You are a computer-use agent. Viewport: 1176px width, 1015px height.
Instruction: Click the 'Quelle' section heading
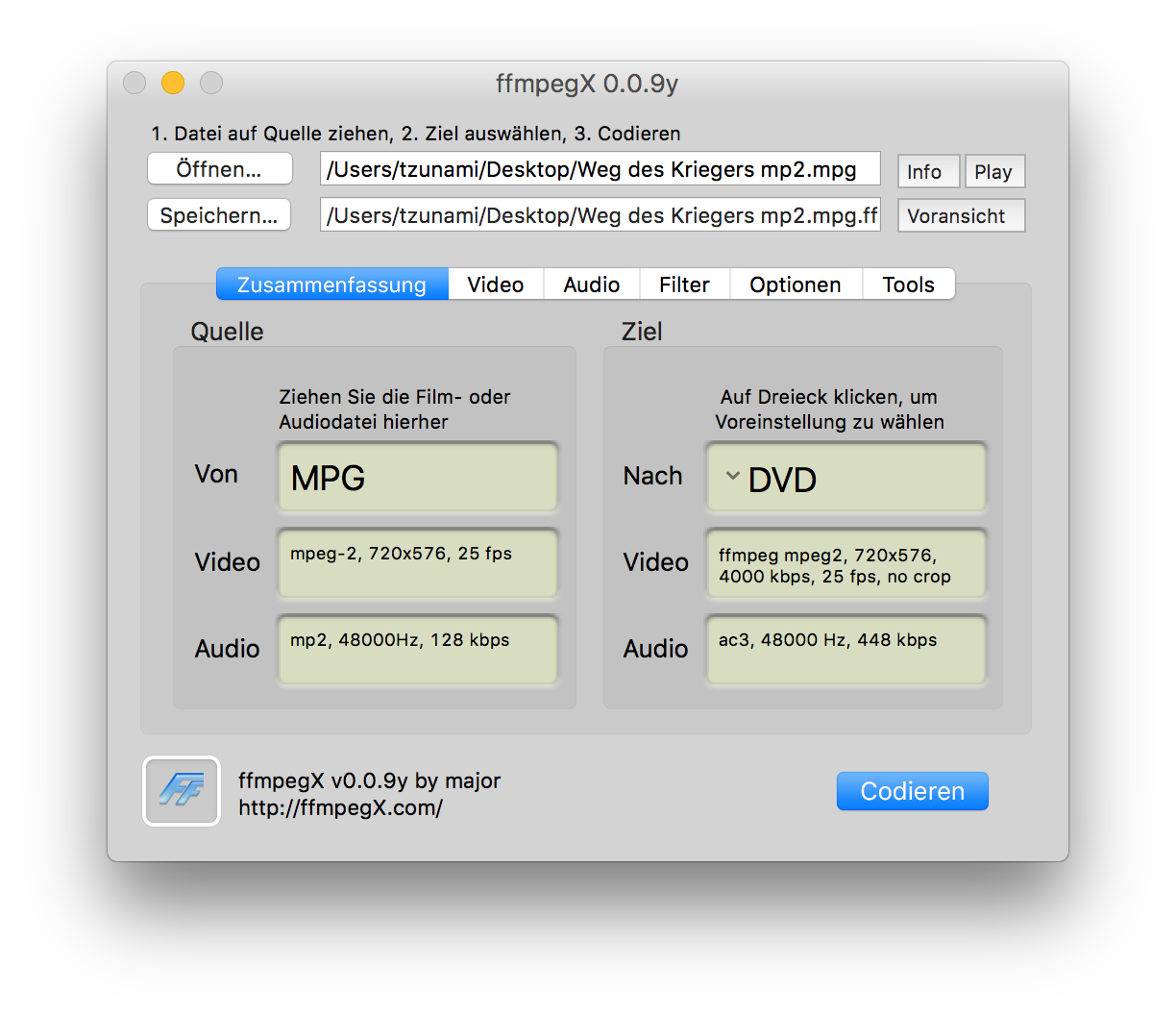(x=227, y=332)
